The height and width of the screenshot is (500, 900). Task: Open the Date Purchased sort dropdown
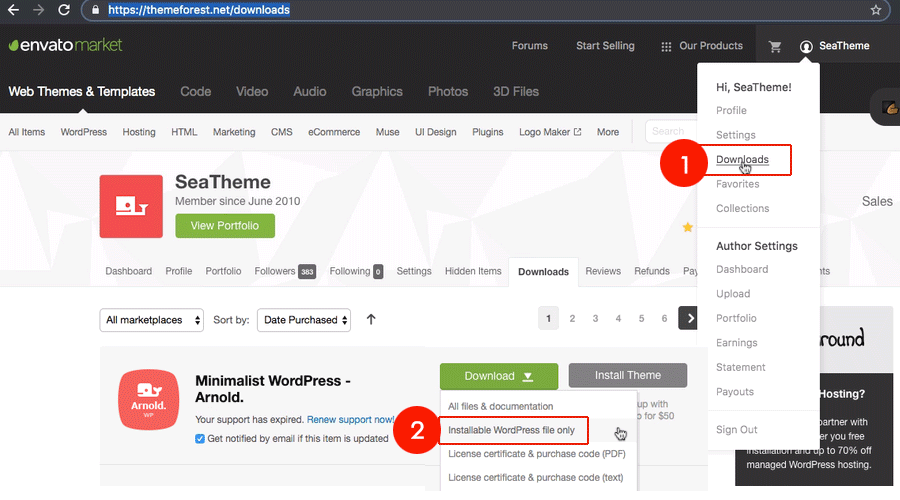[304, 320]
